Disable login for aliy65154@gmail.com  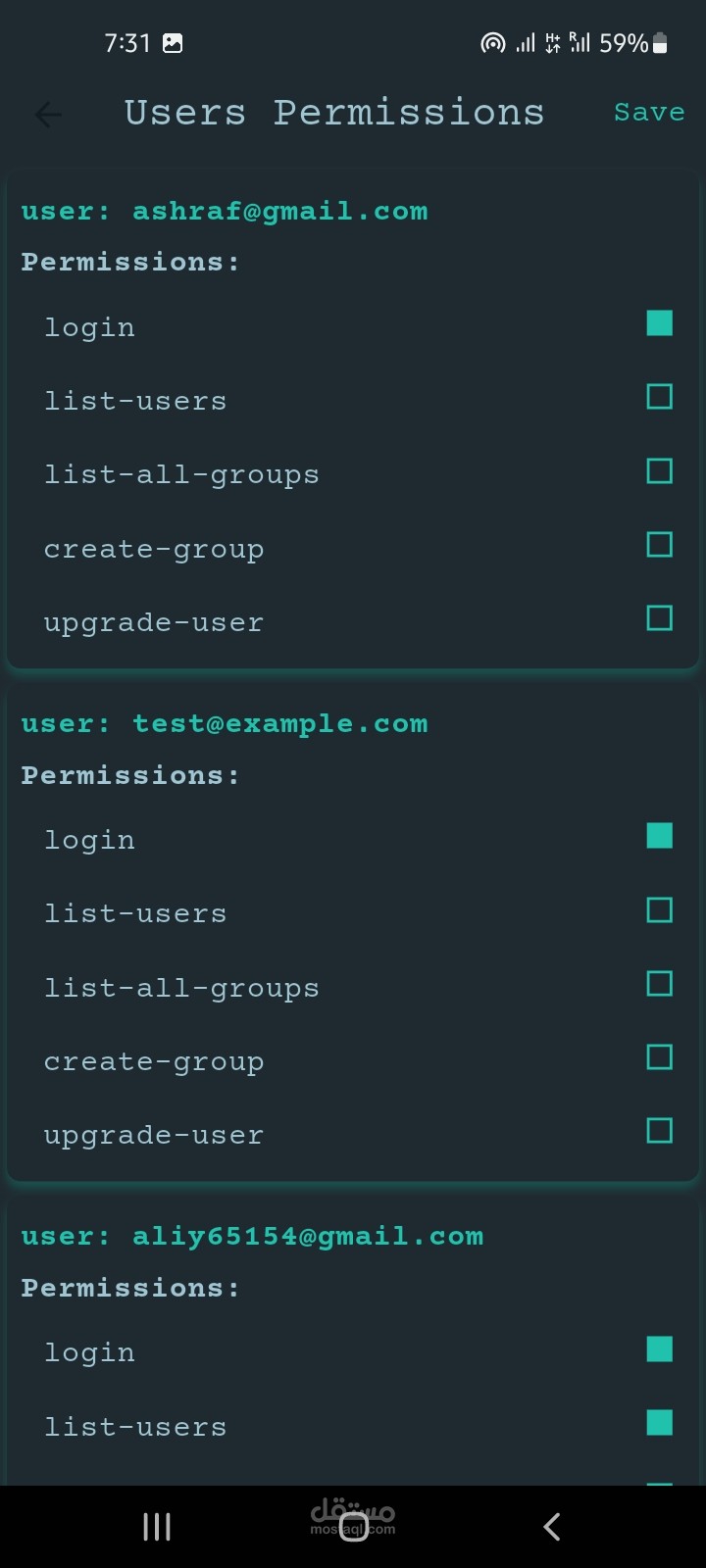[660, 1349]
